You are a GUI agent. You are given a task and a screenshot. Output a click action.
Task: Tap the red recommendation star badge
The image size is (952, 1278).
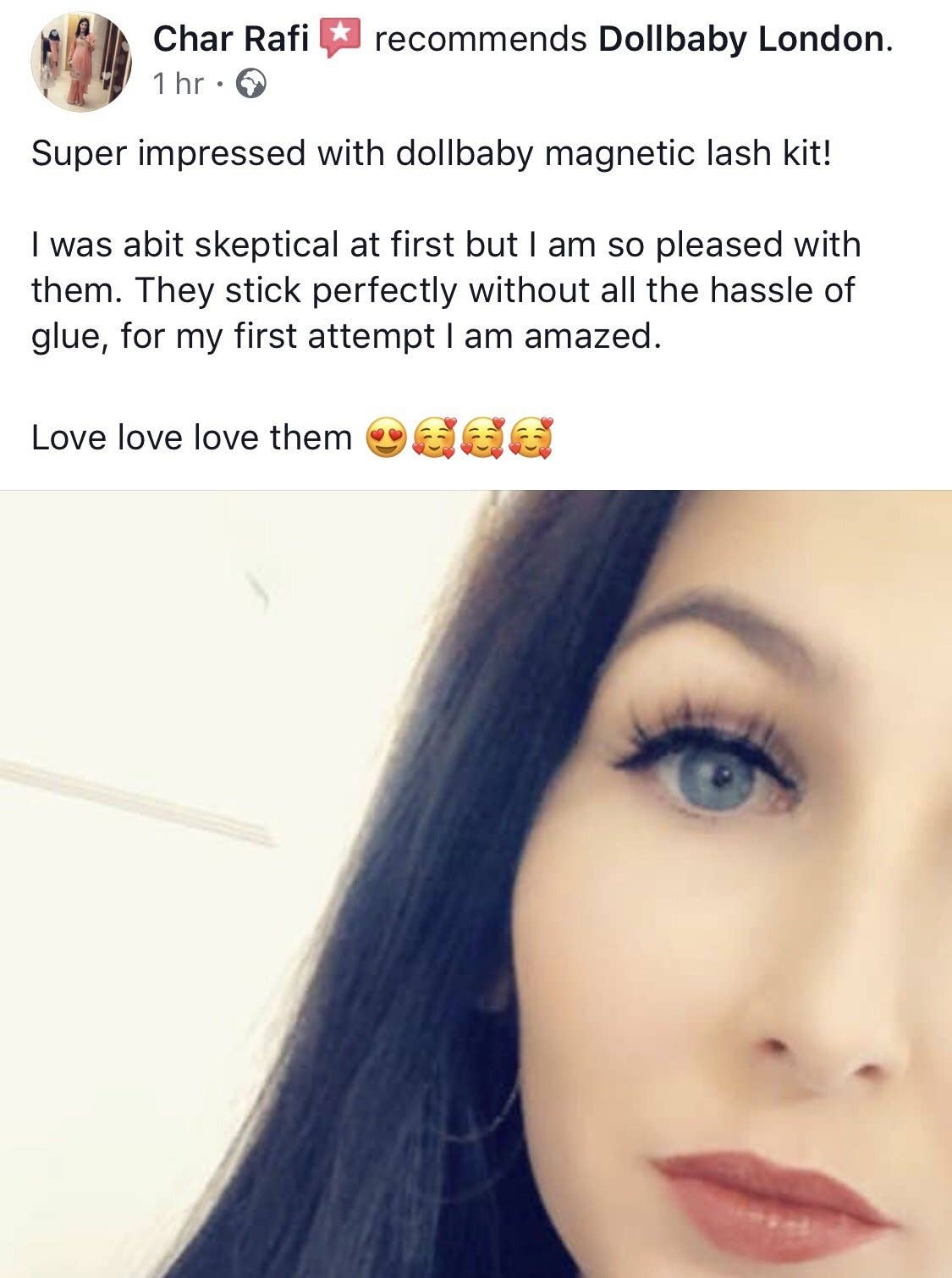point(339,38)
